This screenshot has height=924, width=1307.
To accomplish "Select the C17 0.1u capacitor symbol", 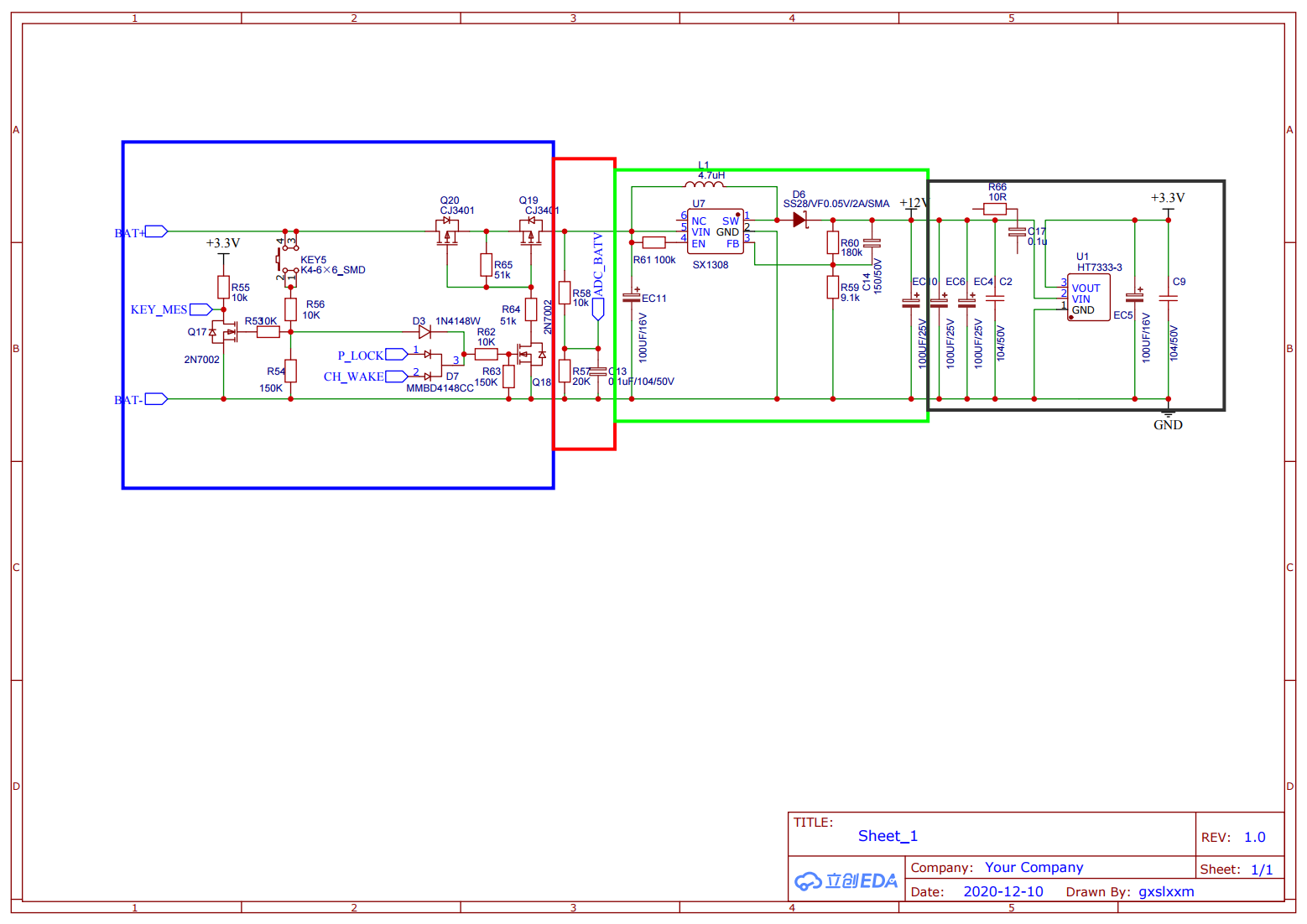I will [x=1017, y=232].
